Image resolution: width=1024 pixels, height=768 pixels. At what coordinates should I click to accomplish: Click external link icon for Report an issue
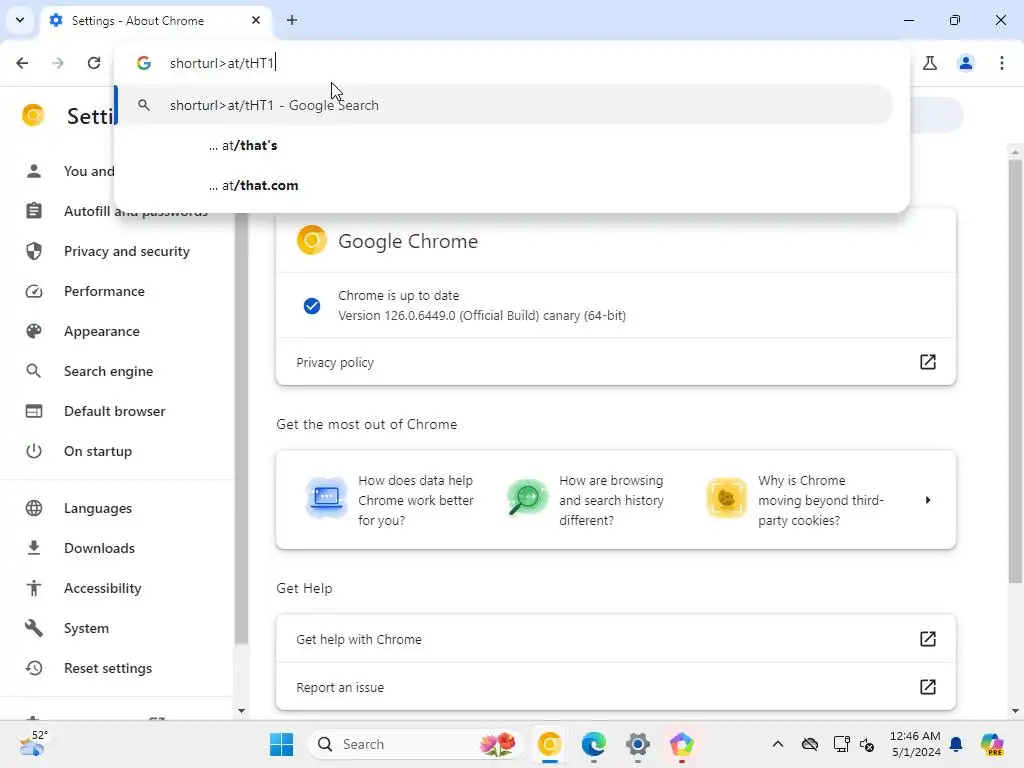(x=928, y=687)
